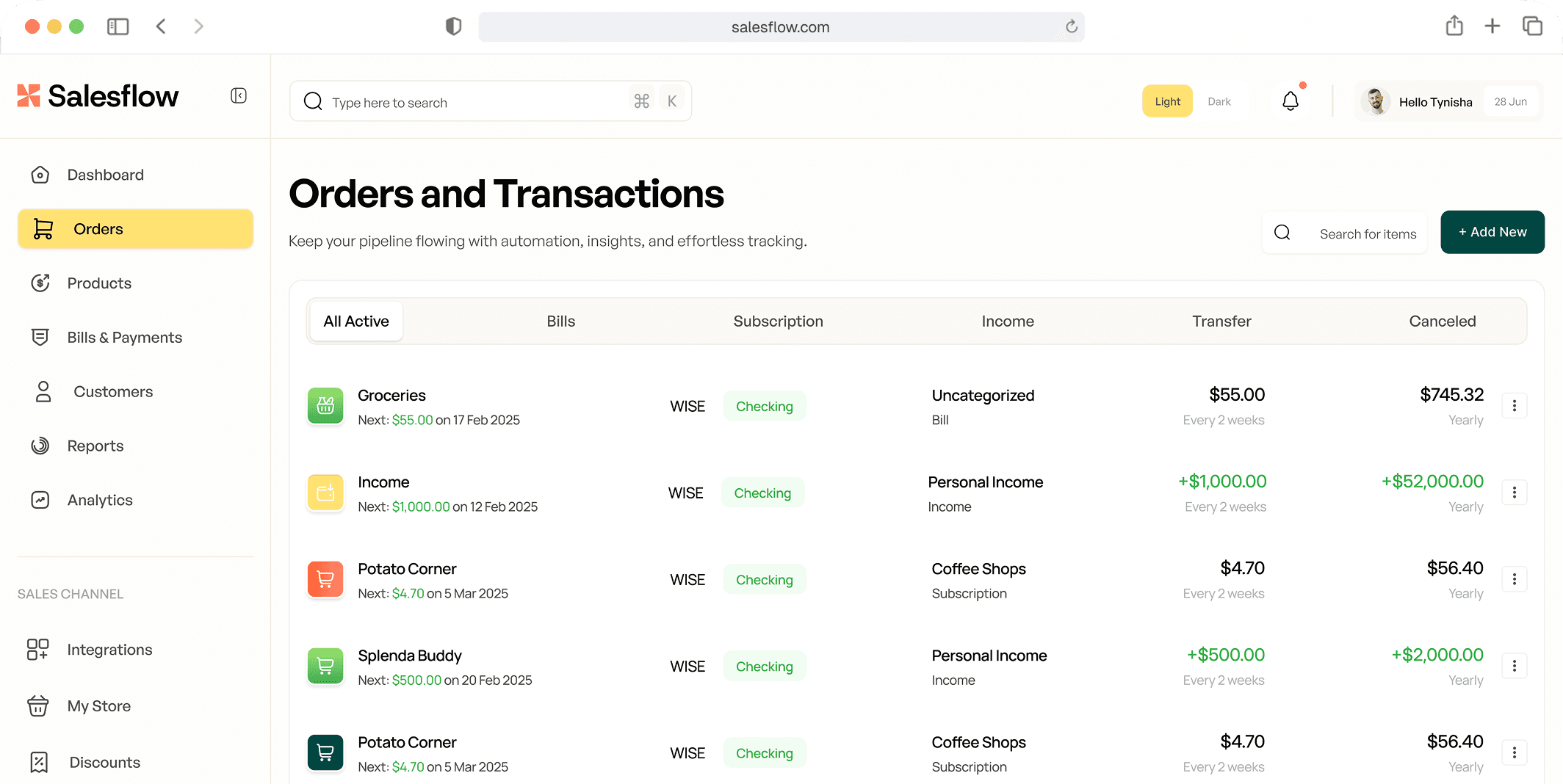
Task: Switch to Light theme
Action: 1167,101
